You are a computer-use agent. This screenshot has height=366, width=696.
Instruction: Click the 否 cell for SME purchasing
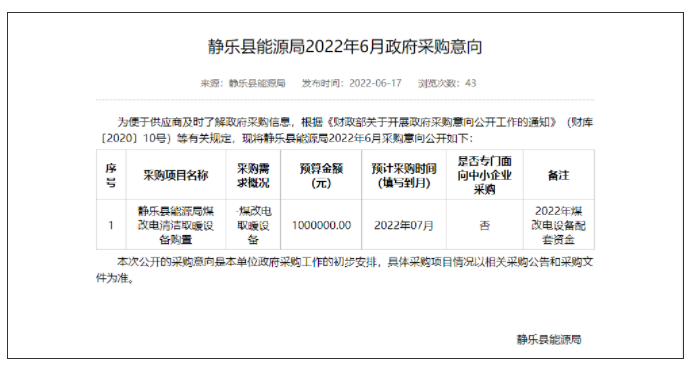pyautogui.click(x=485, y=225)
